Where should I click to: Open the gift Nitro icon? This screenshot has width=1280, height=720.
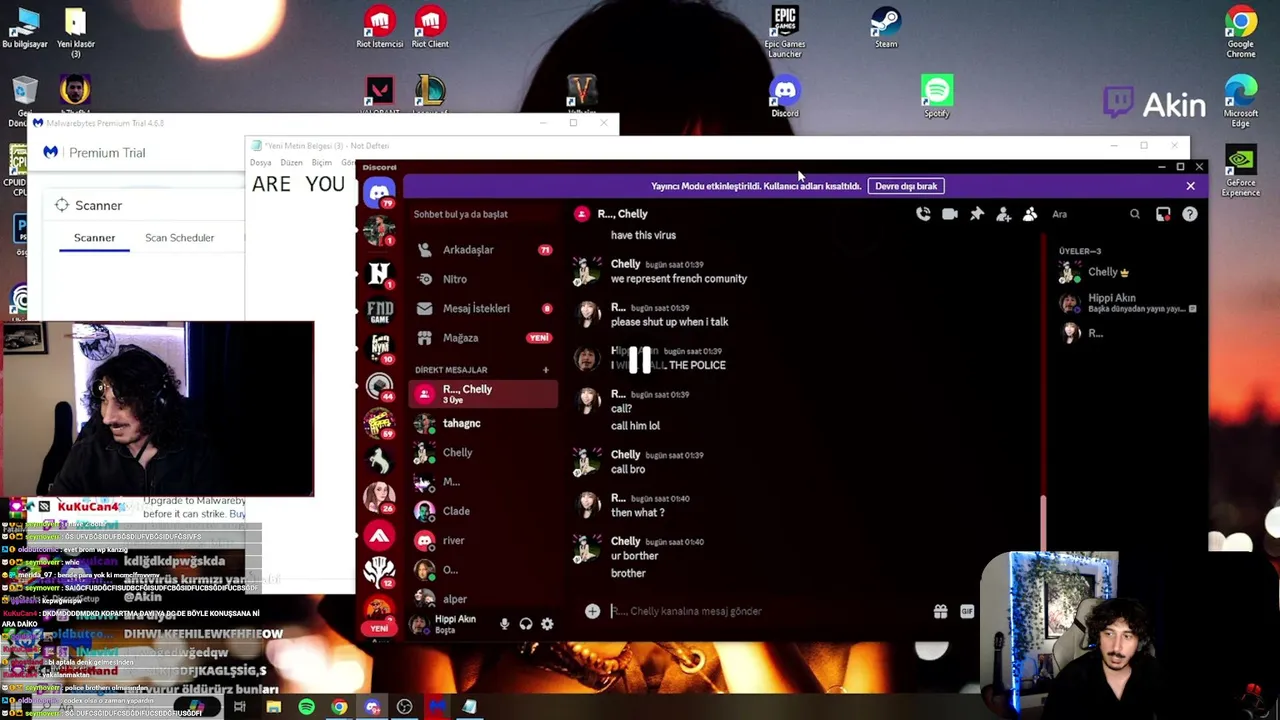tap(940, 611)
